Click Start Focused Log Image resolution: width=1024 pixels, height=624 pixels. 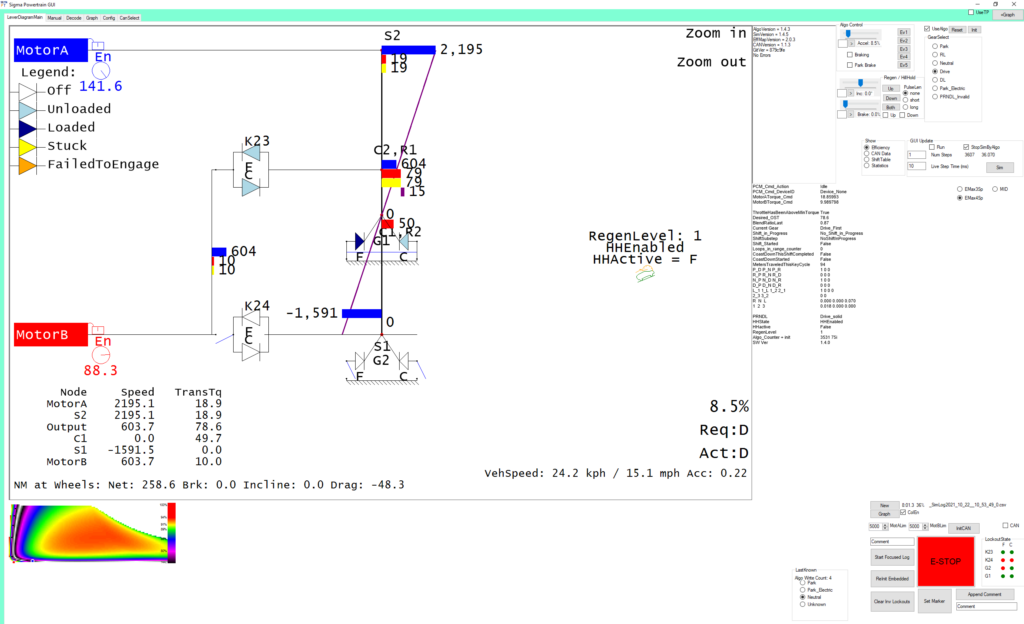(892, 557)
